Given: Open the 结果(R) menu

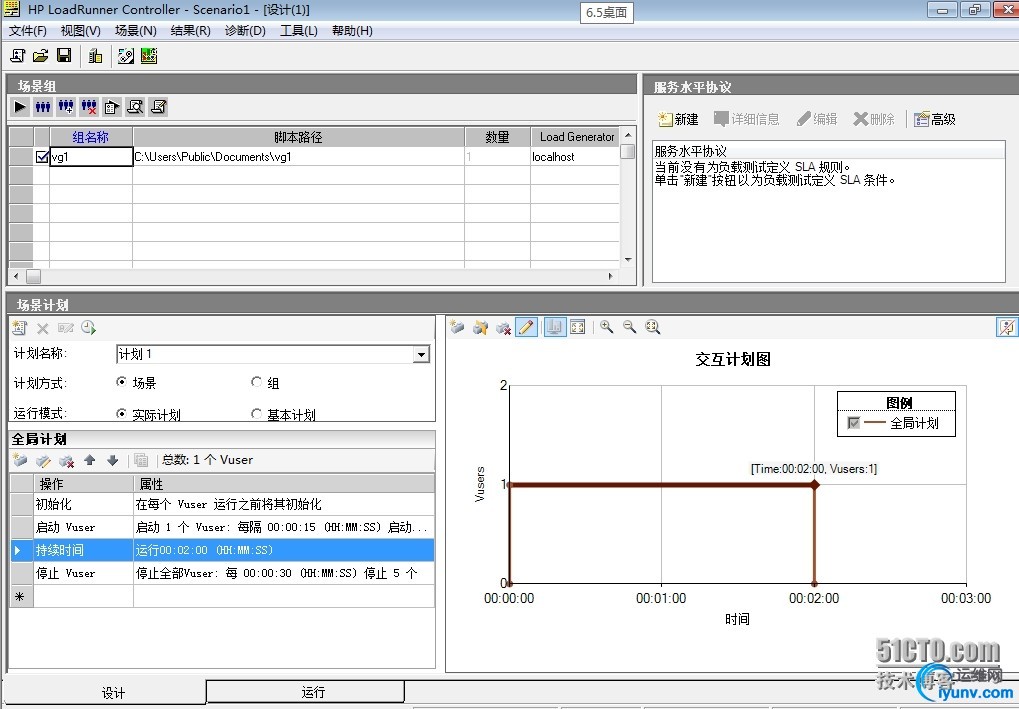Looking at the screenshot, I should click(x=190, y=31).
